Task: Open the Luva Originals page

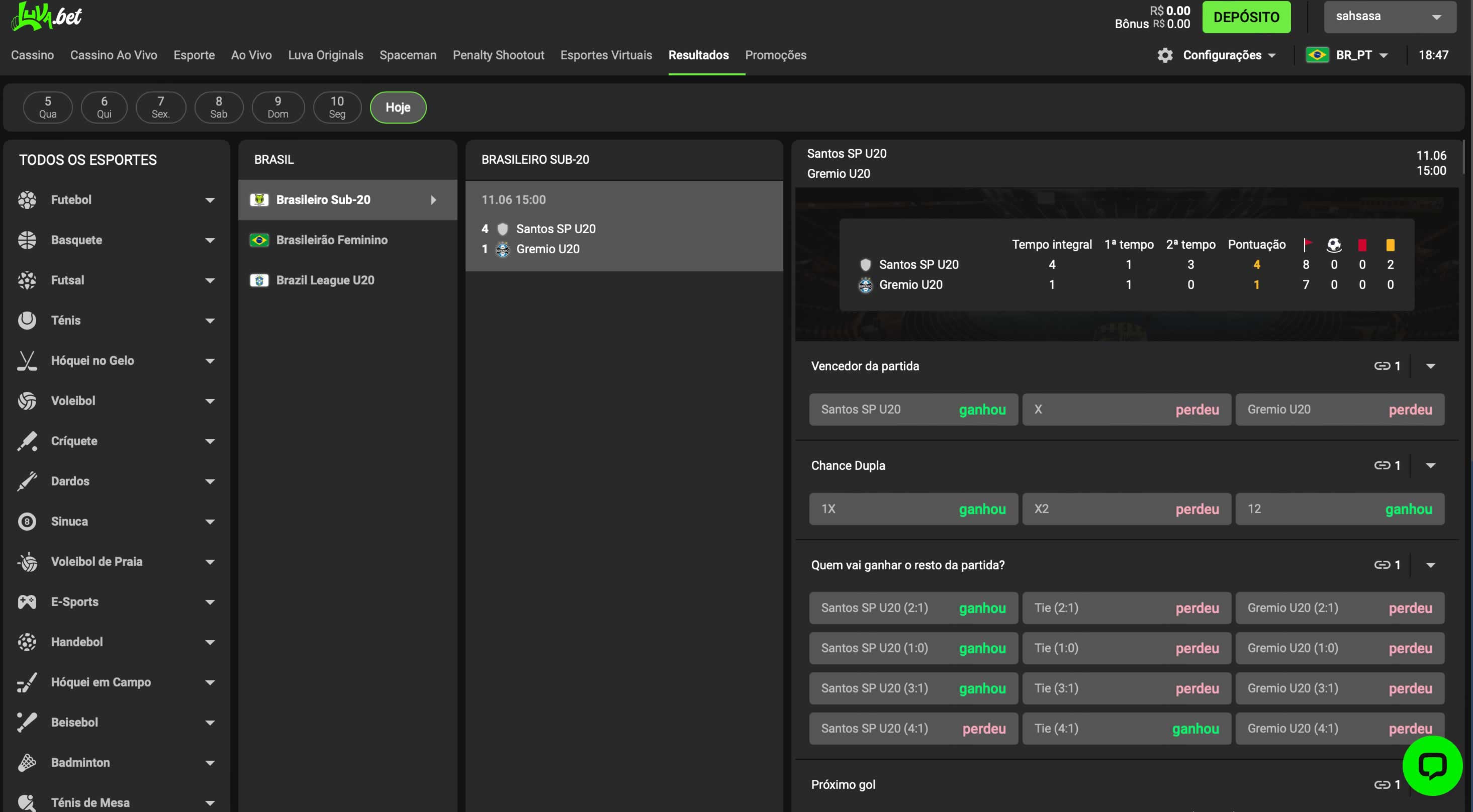Action: [325, 55]
